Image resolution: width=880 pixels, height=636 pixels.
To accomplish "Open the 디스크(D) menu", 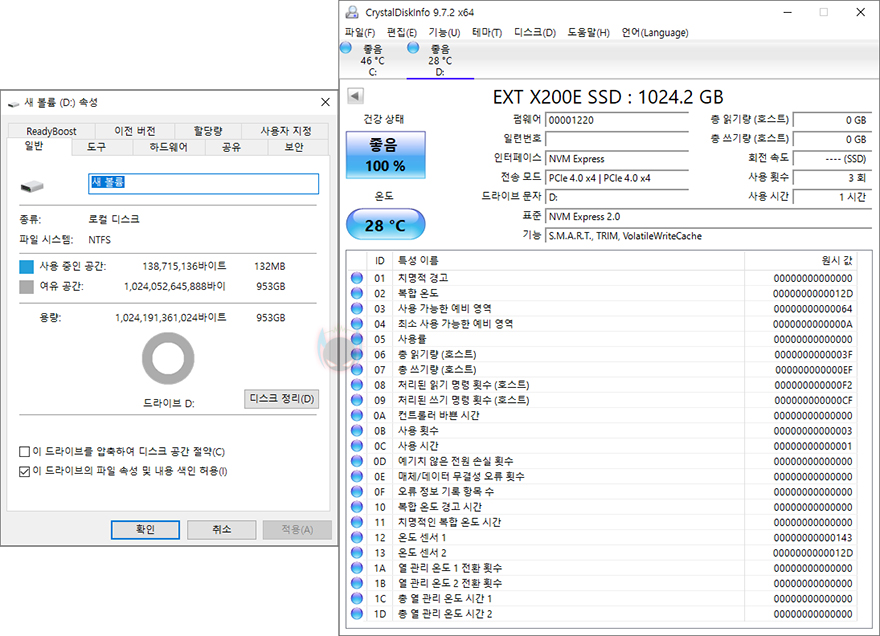I will (x=535, y=33).
